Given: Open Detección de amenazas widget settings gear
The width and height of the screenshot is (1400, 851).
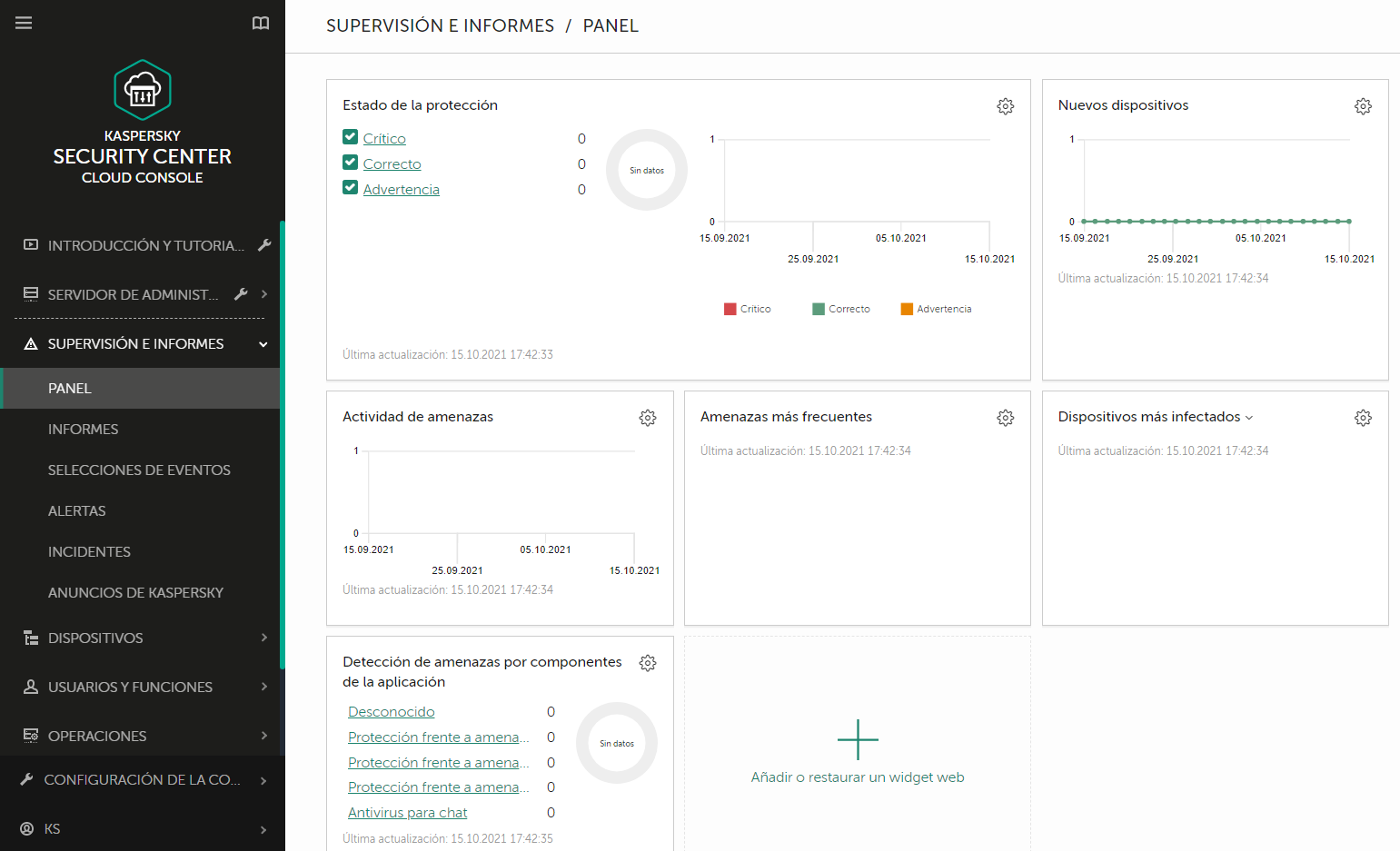Looking at the screenshot, I should tap(648, 663).
